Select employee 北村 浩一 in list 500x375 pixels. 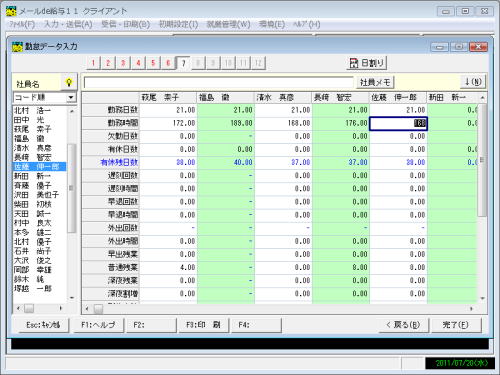click(33, 110)
